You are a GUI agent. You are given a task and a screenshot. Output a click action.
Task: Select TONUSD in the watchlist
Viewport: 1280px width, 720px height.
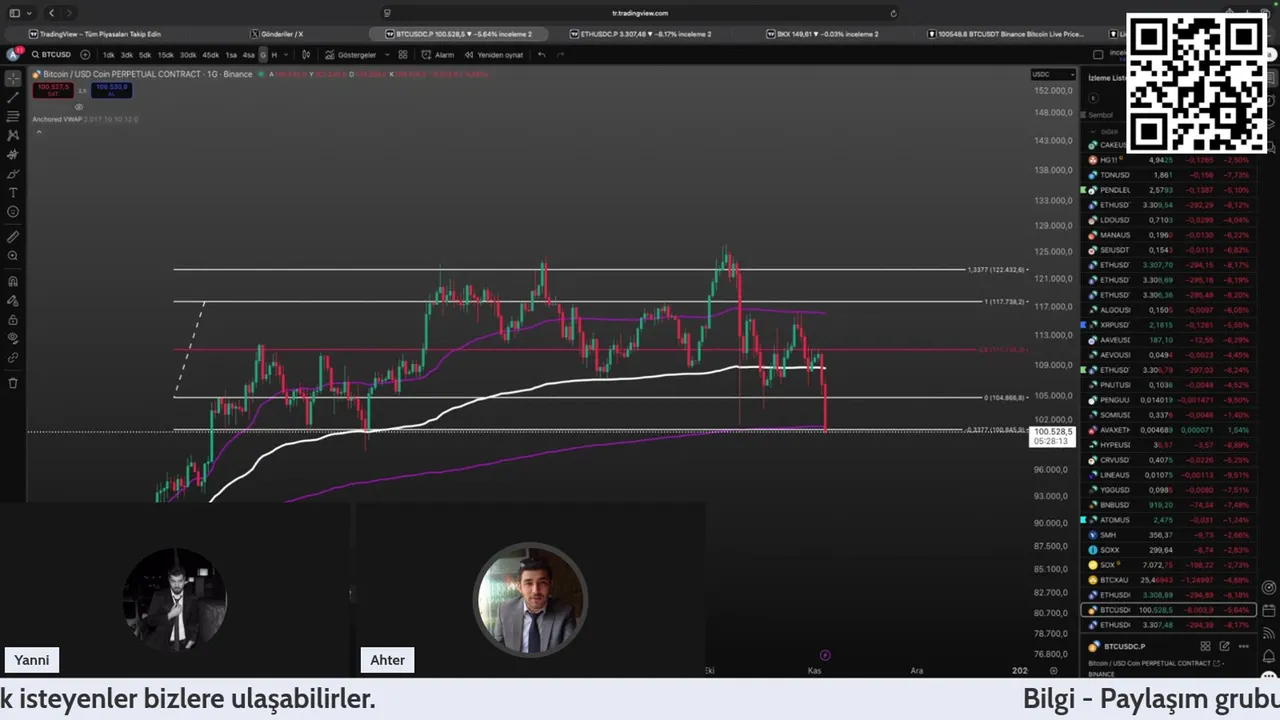coord(1167,175)
